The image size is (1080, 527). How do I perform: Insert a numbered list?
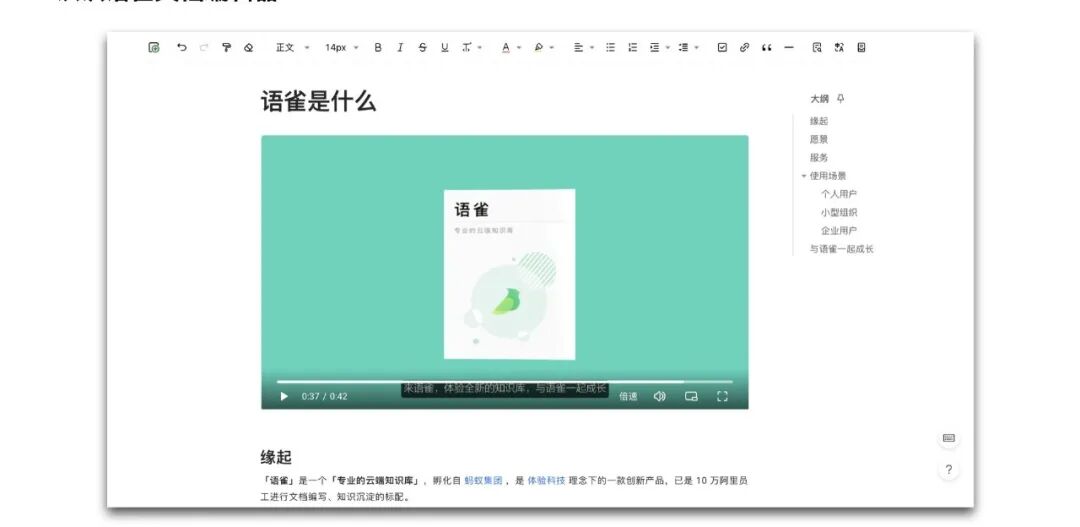coord(632,48)
